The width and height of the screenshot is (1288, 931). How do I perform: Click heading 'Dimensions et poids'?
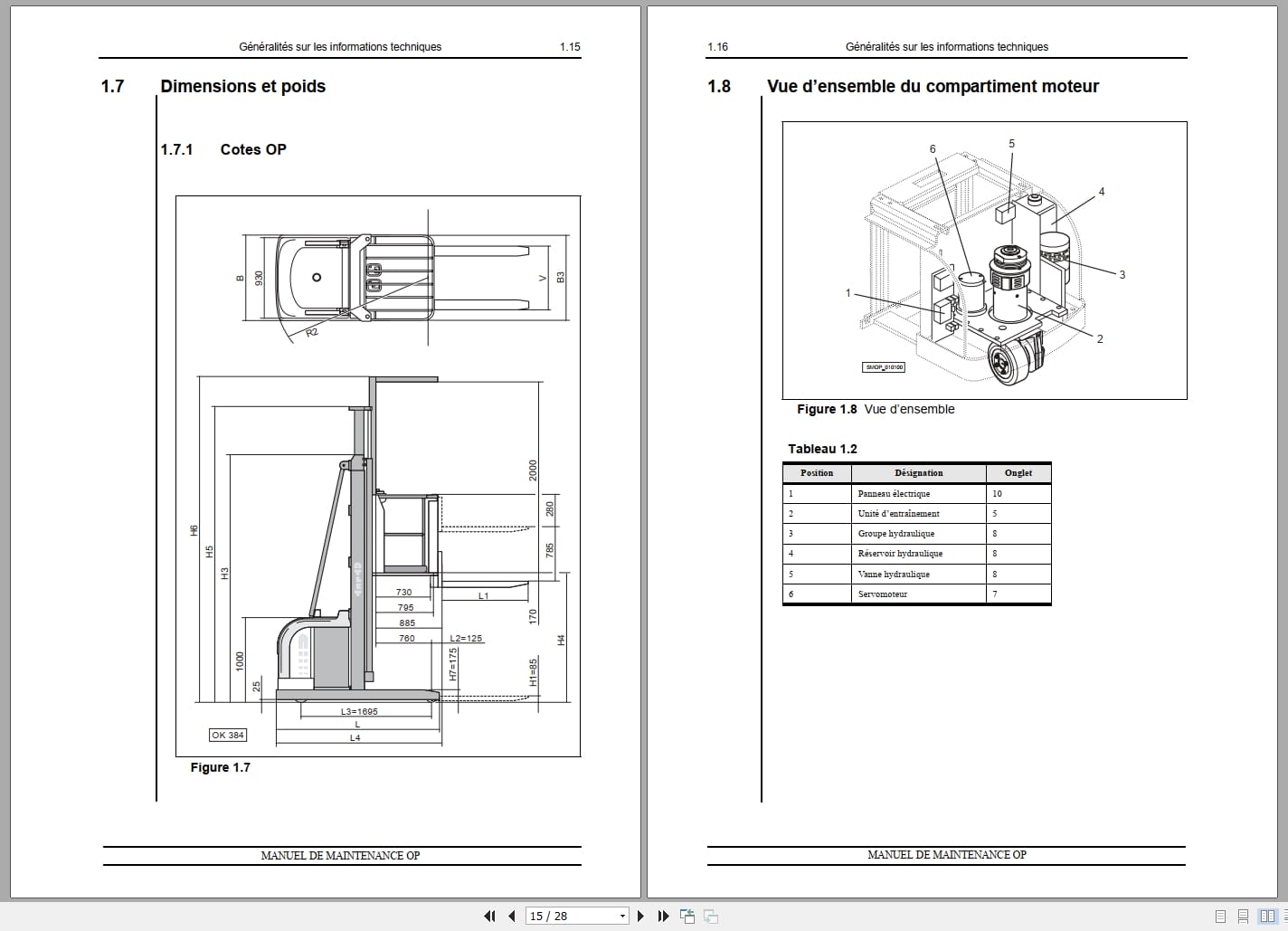242,86
